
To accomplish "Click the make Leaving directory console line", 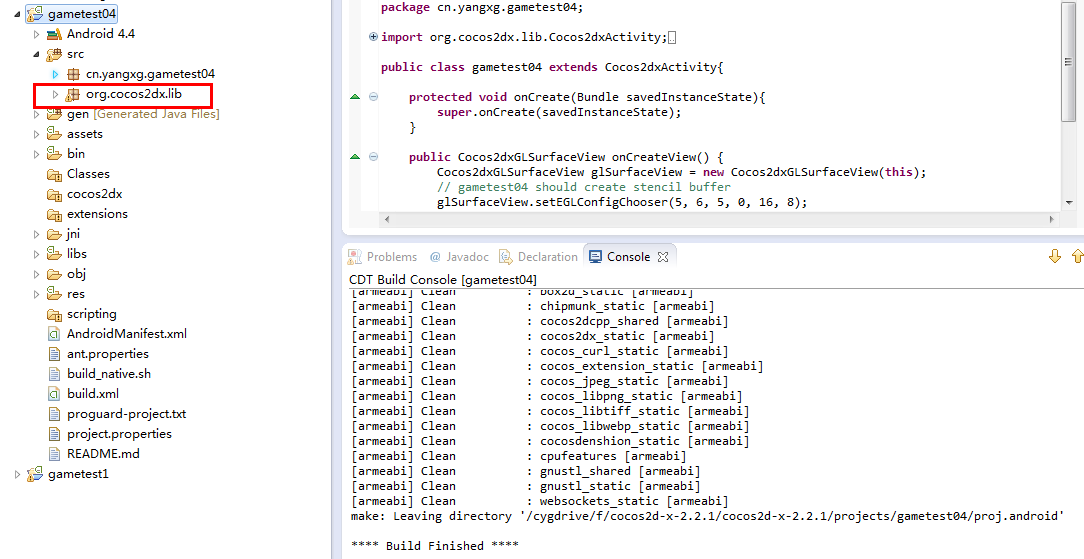I will 707,516.
